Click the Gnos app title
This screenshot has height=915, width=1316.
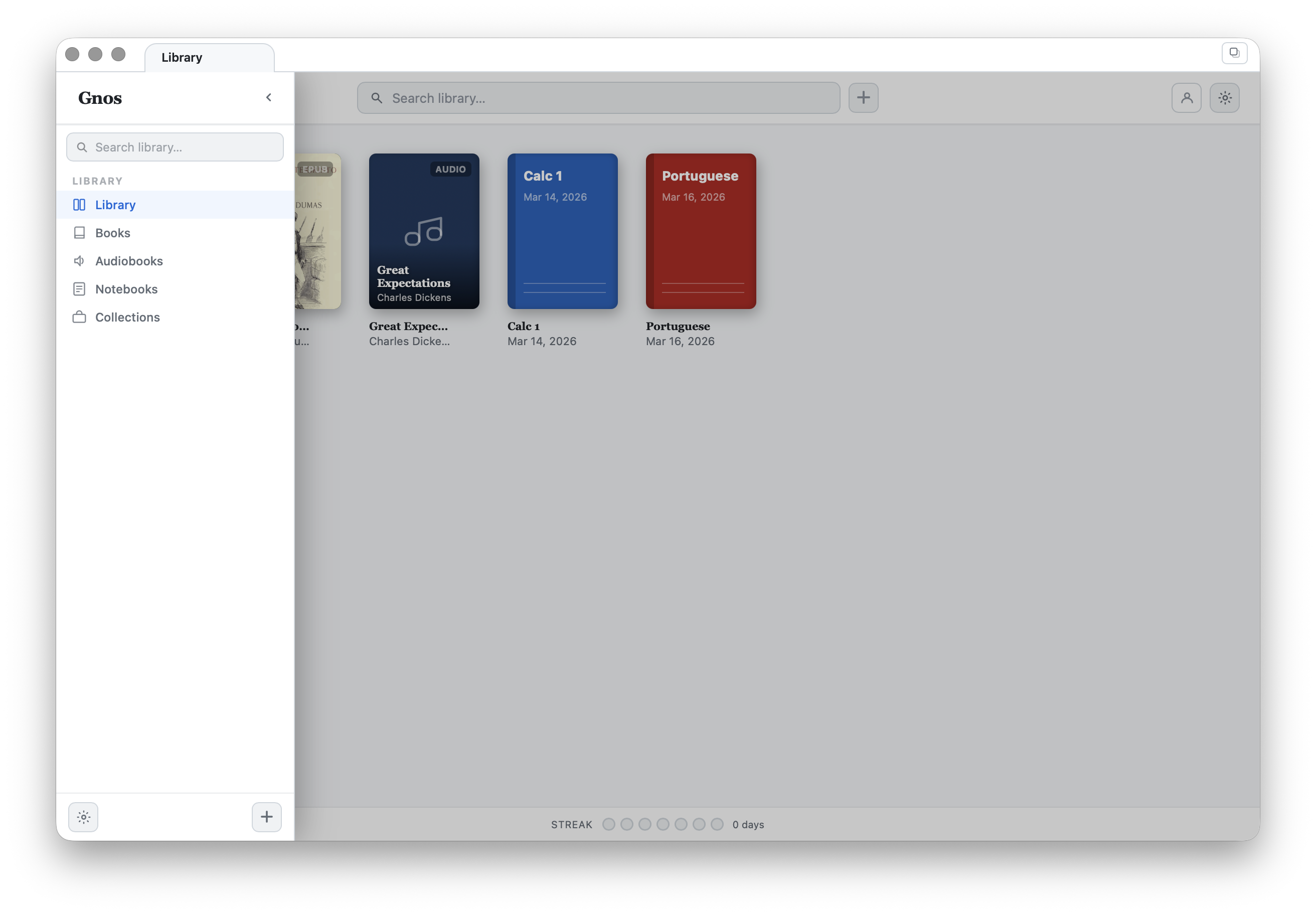tap(100, 98)
